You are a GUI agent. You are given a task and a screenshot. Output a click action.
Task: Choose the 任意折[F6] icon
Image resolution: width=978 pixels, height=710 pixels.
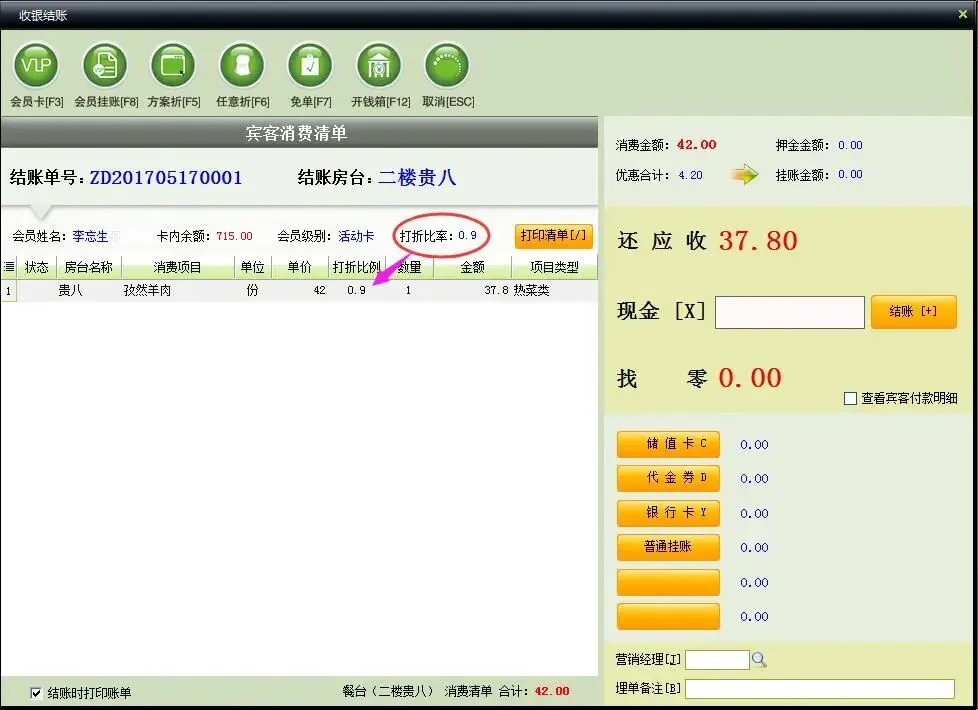pyautogui.click(x=242, y=66)
